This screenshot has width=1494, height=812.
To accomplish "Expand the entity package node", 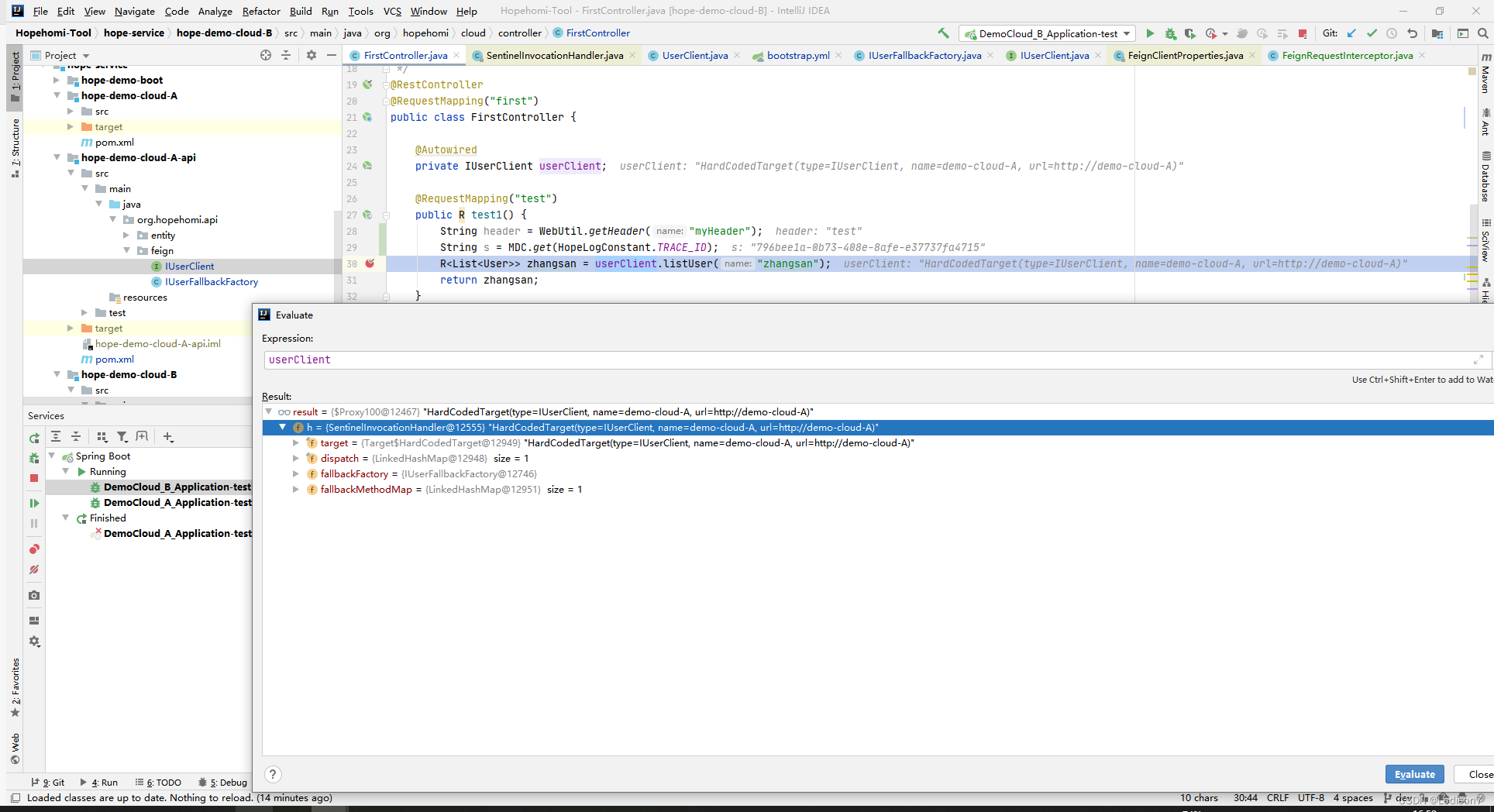I will 127,235.
